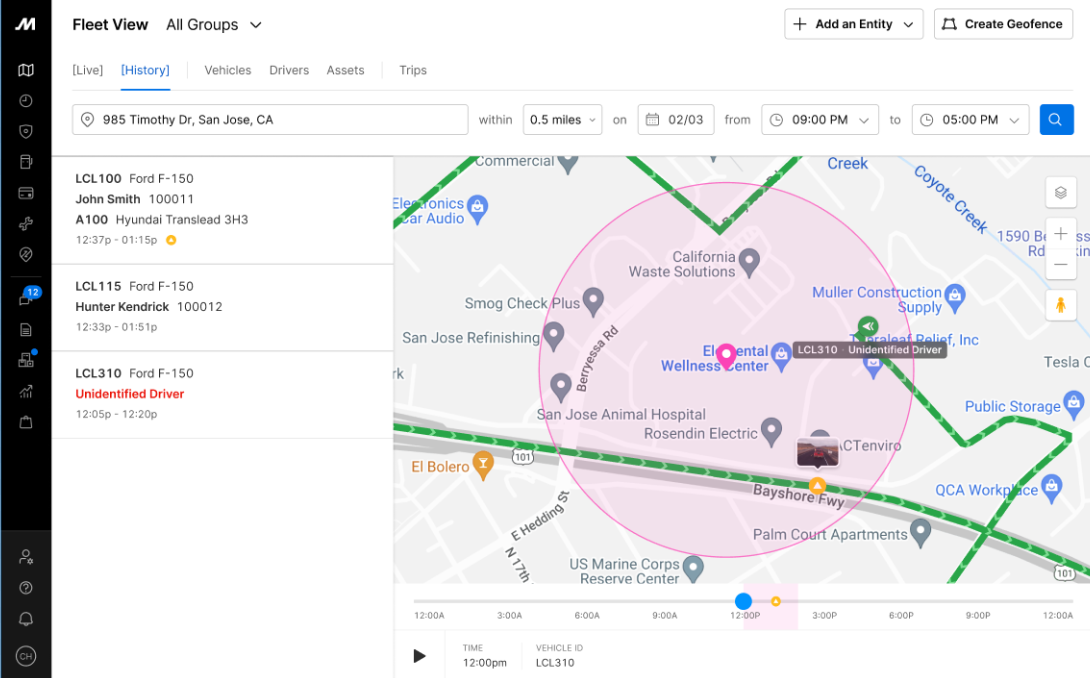Click the Help question mark icon
The image size is (1090, 678).
click(27, 587)
